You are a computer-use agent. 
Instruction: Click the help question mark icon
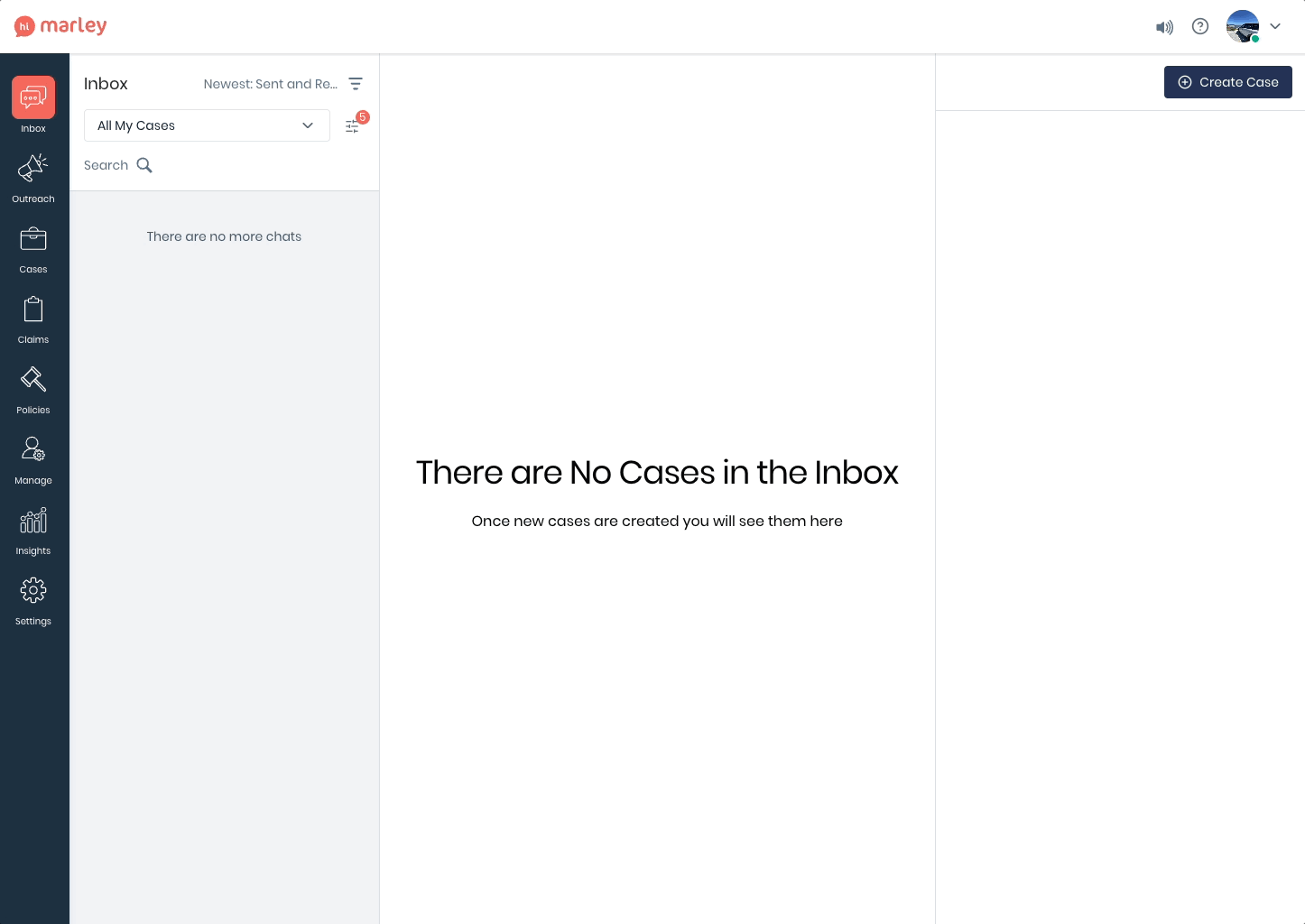(1199, 27)
